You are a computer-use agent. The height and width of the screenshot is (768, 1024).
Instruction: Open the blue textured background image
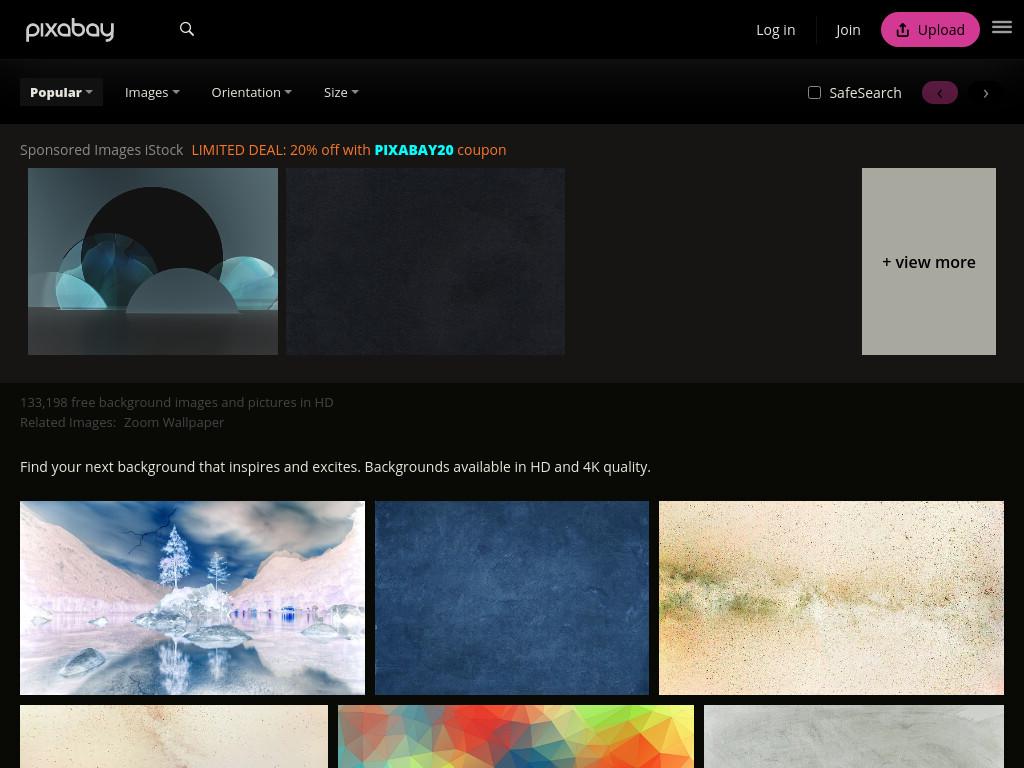(512, 598)
